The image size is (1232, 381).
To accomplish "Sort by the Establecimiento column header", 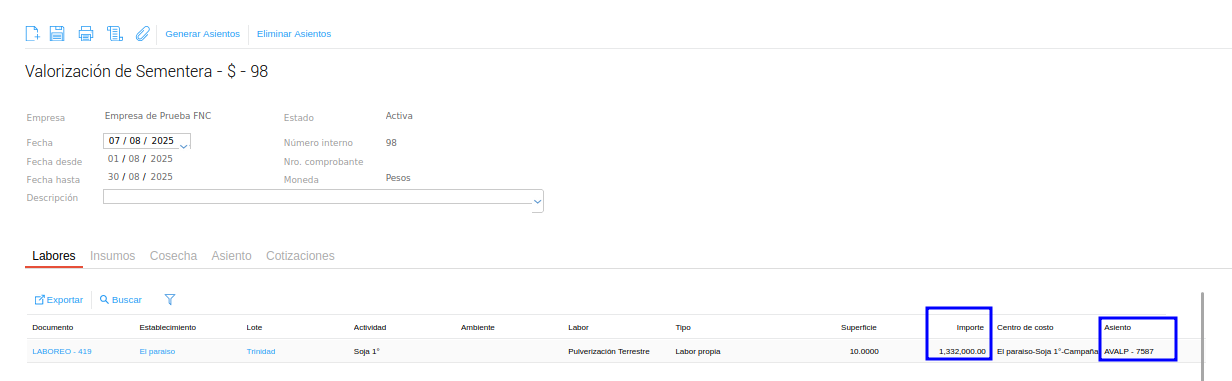I will pyautogui.click(x=168, y=328).
